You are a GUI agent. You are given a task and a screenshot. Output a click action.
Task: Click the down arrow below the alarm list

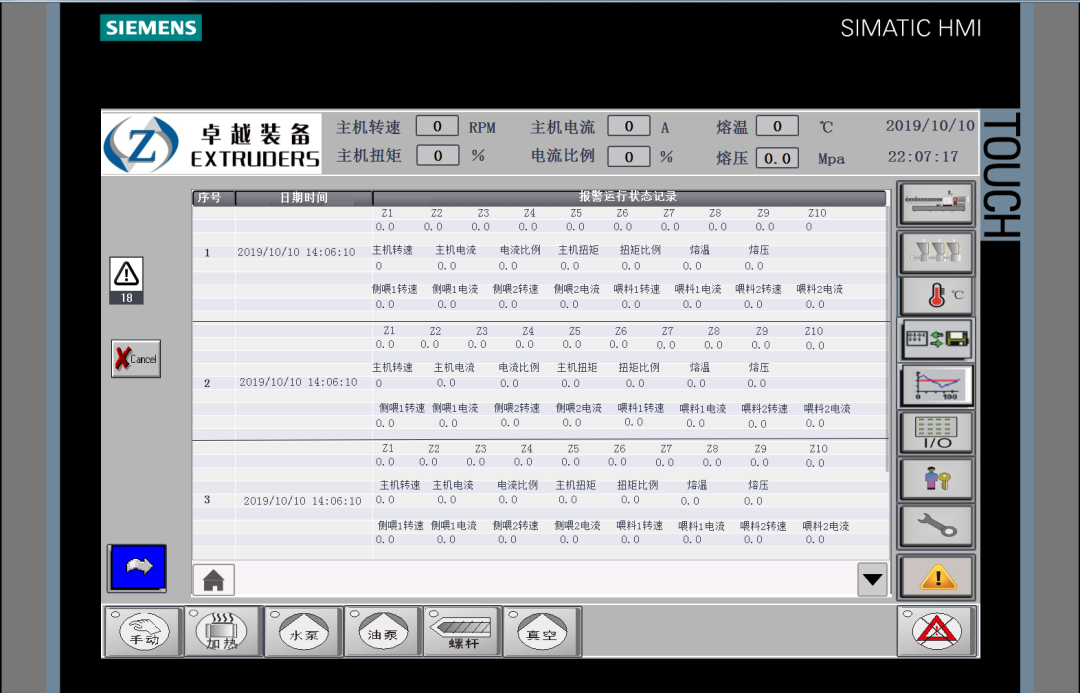pyautogui.click(x=872, y=579)
